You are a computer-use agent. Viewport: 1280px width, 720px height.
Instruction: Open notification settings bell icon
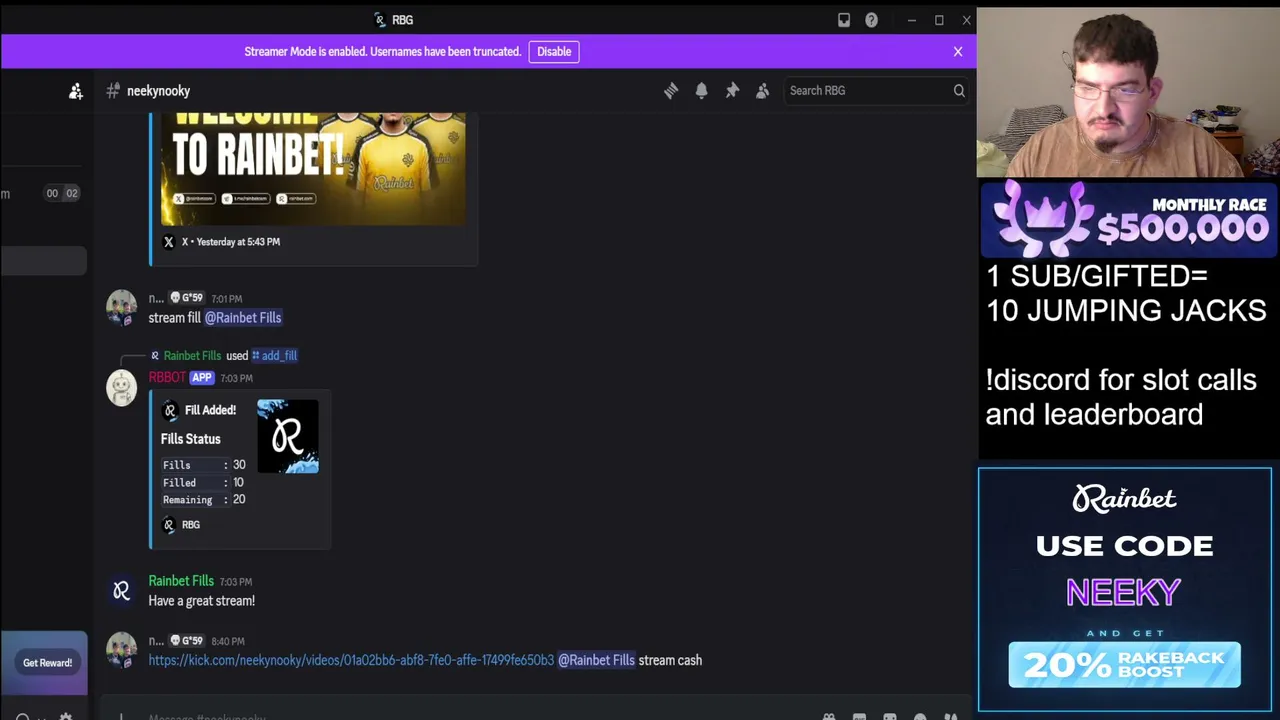point(701,91)
